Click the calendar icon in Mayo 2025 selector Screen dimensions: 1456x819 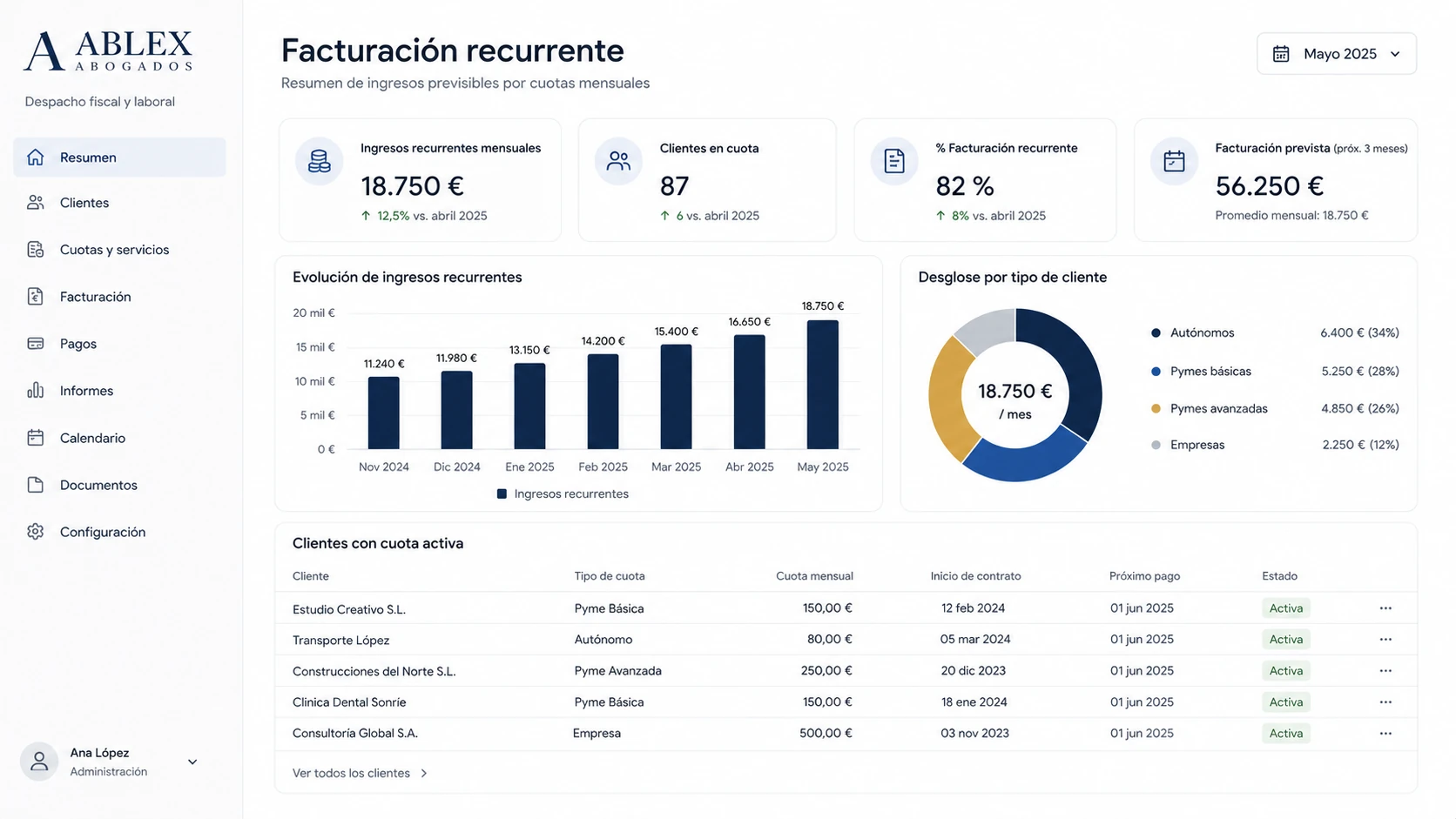click(1281, 54)
